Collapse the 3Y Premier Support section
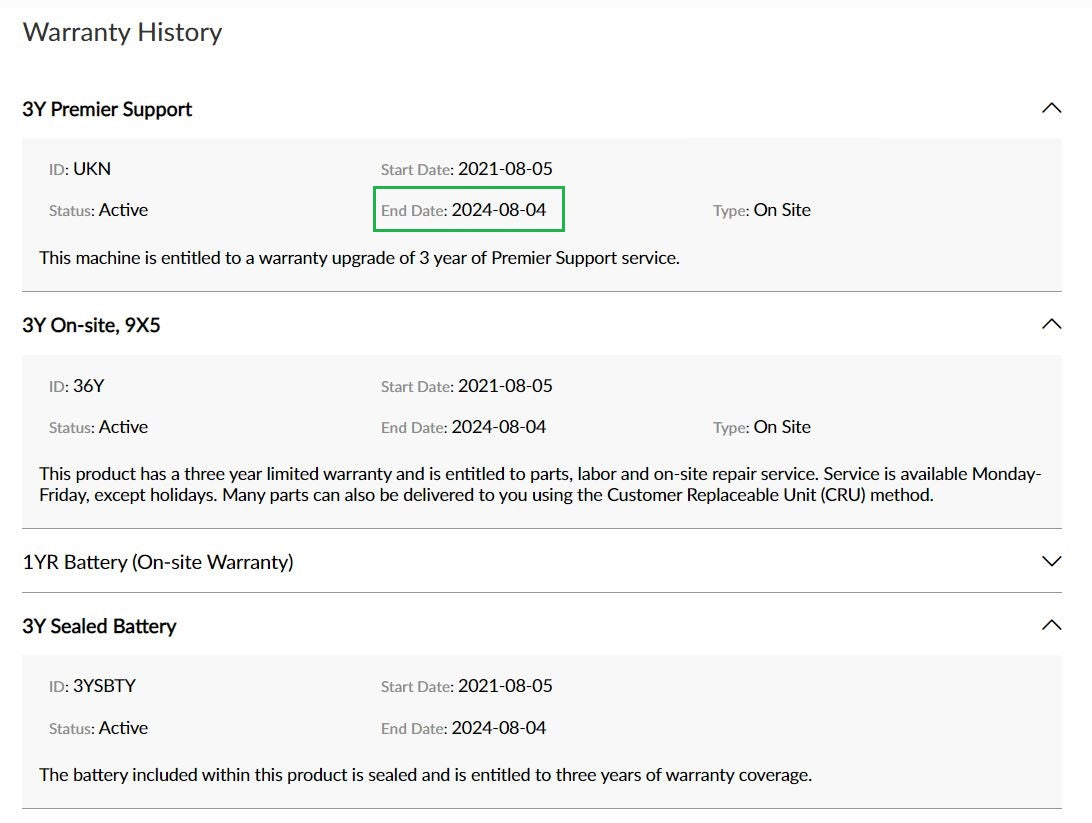 click(1050, 107)
